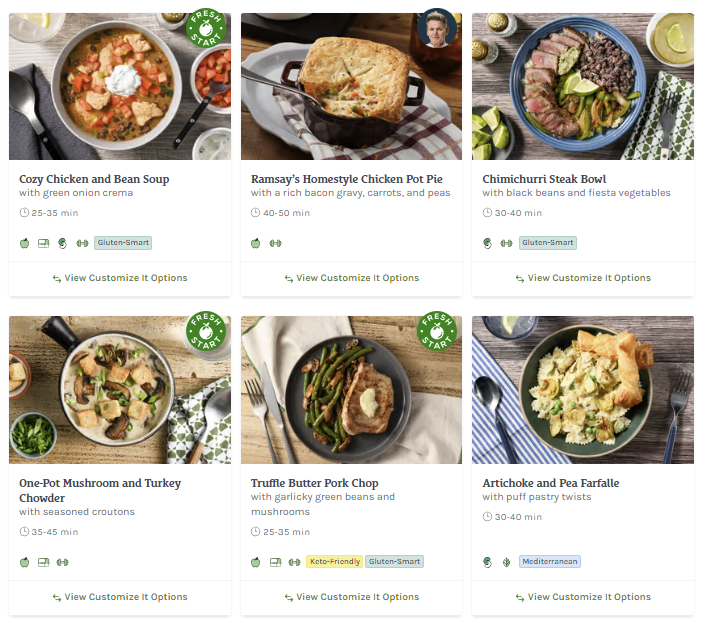Expand Customize It options for Chimichurri Steak Bowl
706x623 pixels.
[x=583, y=278]
